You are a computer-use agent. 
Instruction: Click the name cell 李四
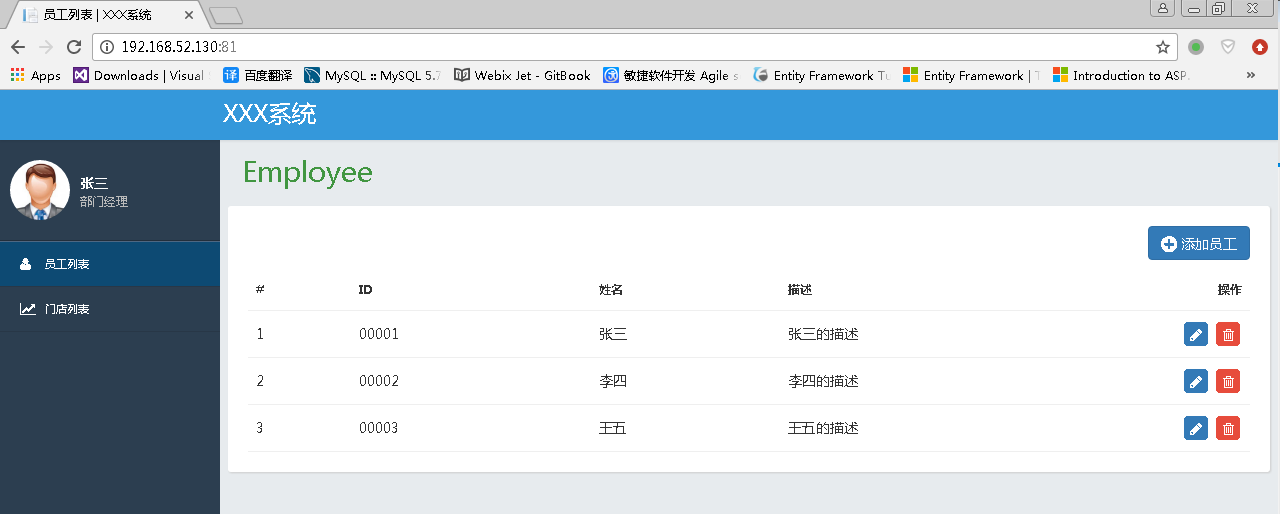pyautogui.click(x=613, y=381)
